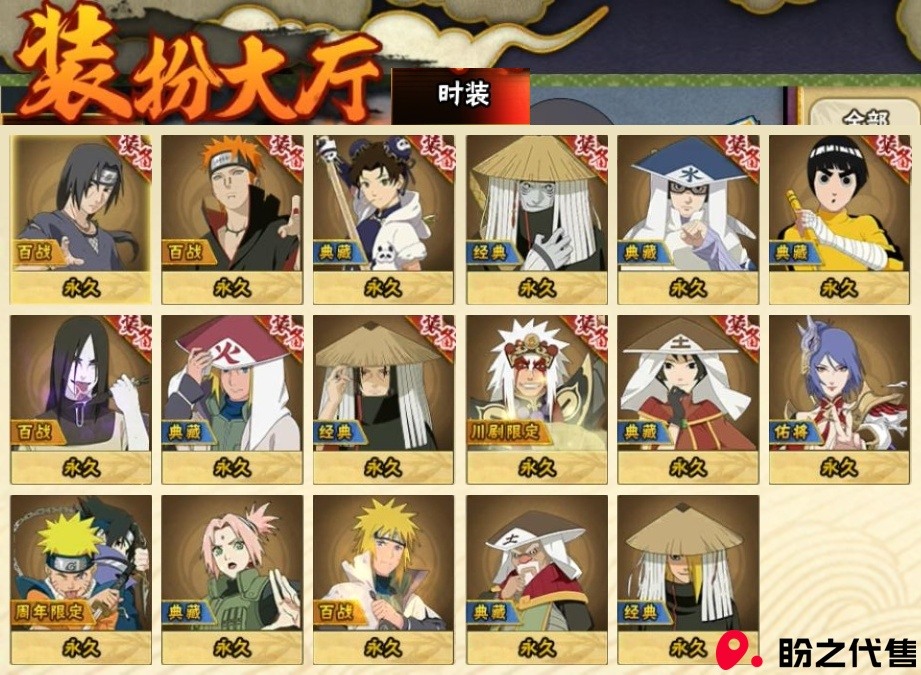Select the Sakura 典藏 costume card
The image size is (921, 675).
click(x=232, y=580)
